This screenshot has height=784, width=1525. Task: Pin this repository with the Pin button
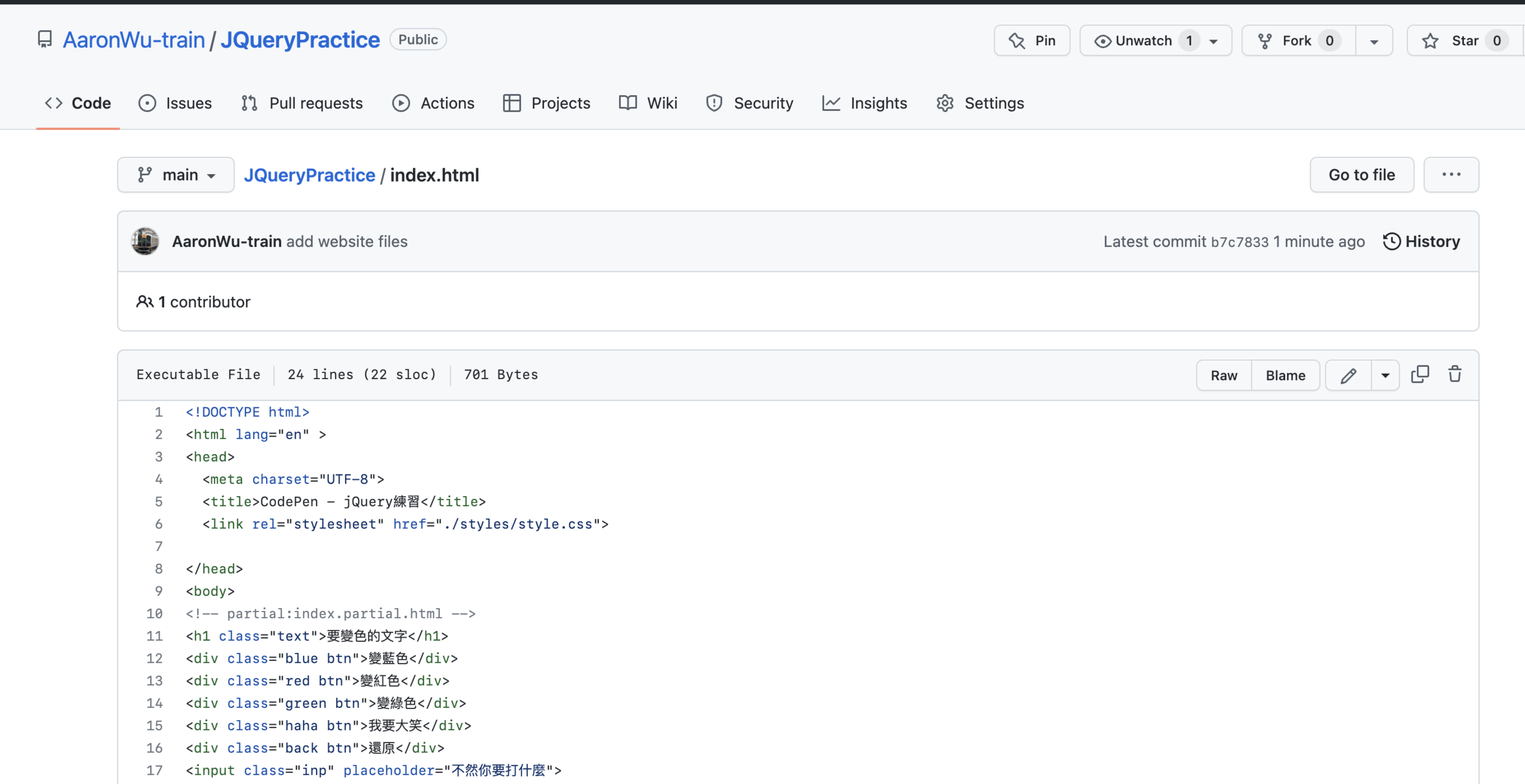click(x=1032, y=40)
